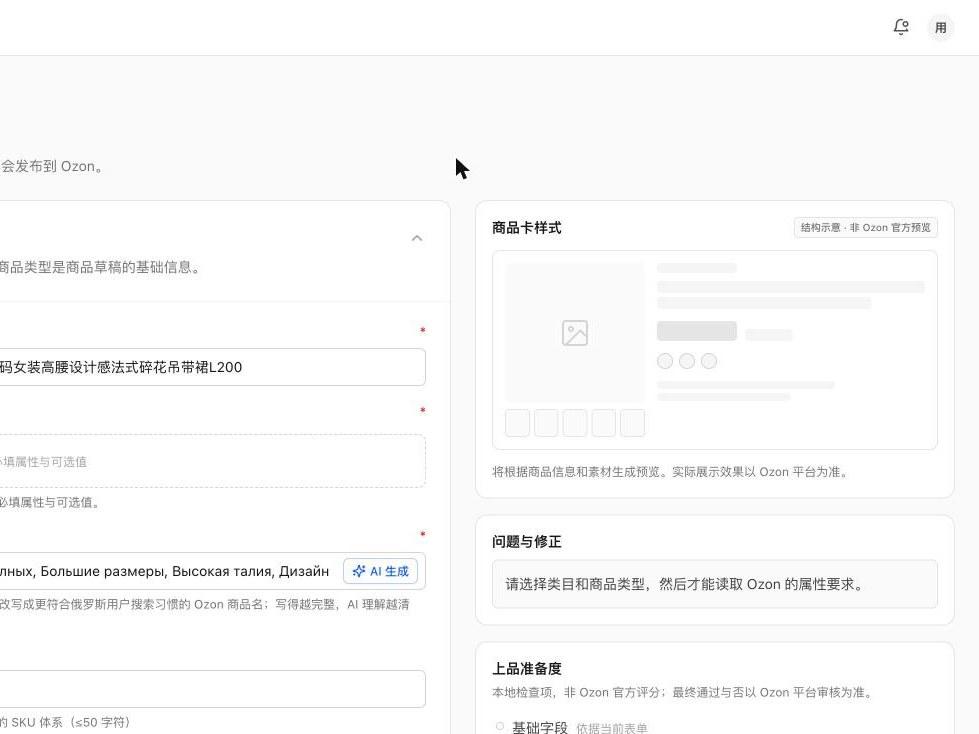979x734 pixels.
Task: Open the user avatar menu
Action: pyautogui.click(x=940, y=27)
